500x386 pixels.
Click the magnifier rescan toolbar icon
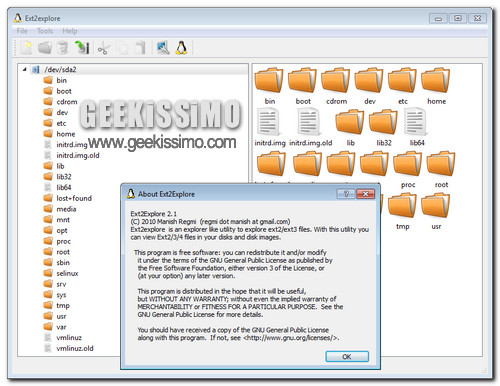[x=163, y=48]
